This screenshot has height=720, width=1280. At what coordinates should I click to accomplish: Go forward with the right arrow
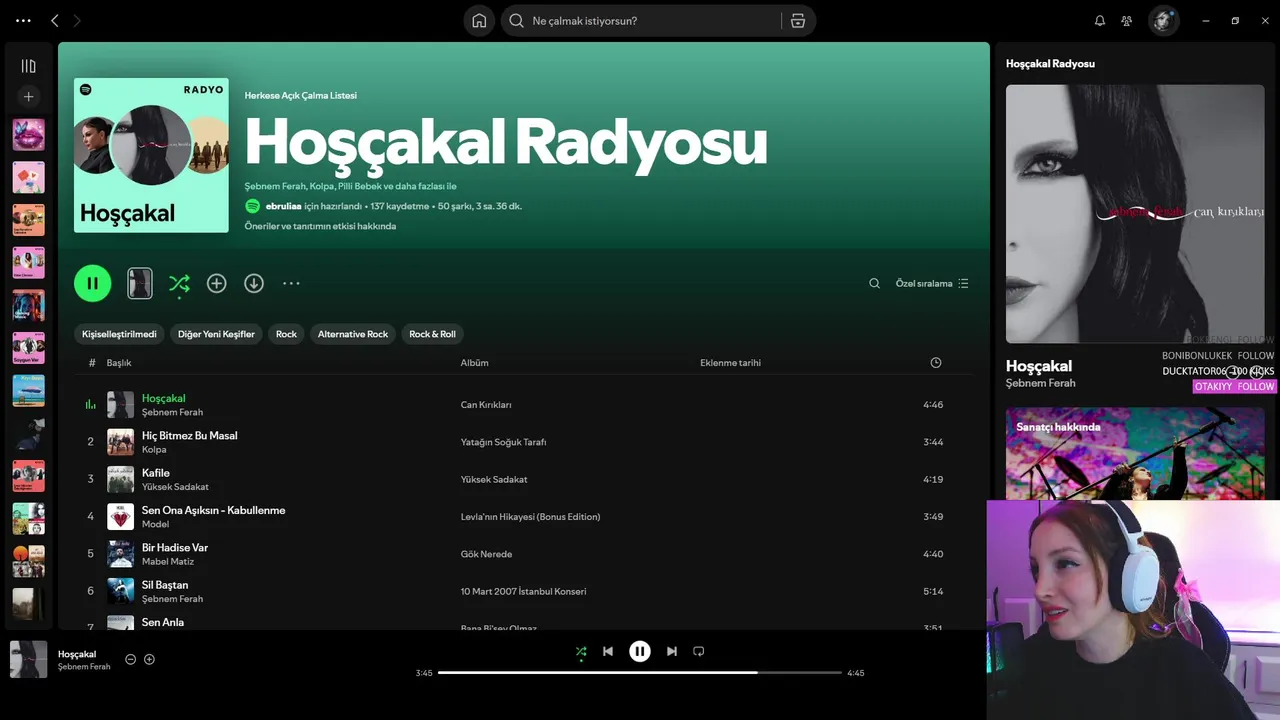[x=77, y=20]
